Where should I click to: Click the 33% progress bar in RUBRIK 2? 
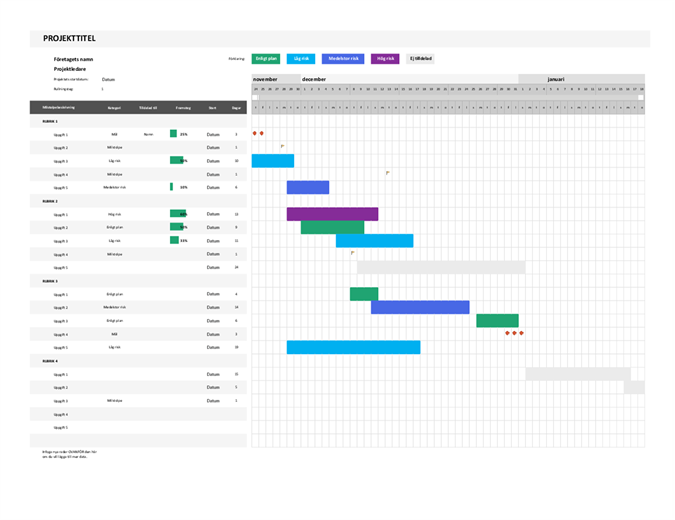coord(174,240)
